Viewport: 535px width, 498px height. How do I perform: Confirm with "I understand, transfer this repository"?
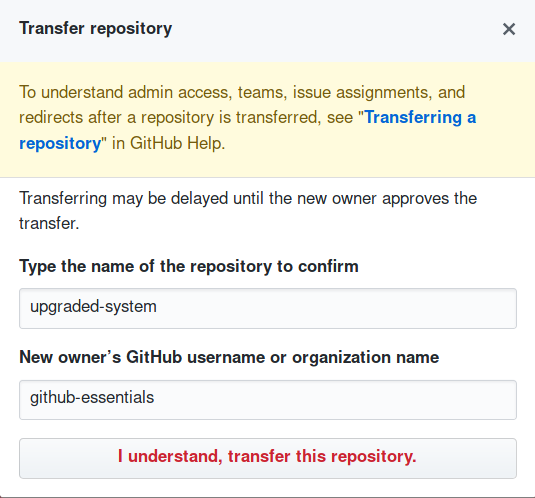tap(268, 458)
